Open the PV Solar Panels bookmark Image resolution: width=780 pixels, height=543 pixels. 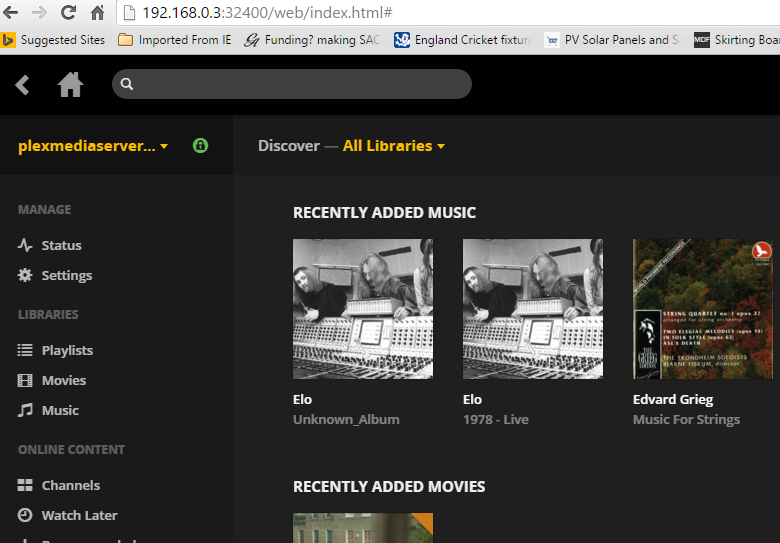[x=613, y=40]
